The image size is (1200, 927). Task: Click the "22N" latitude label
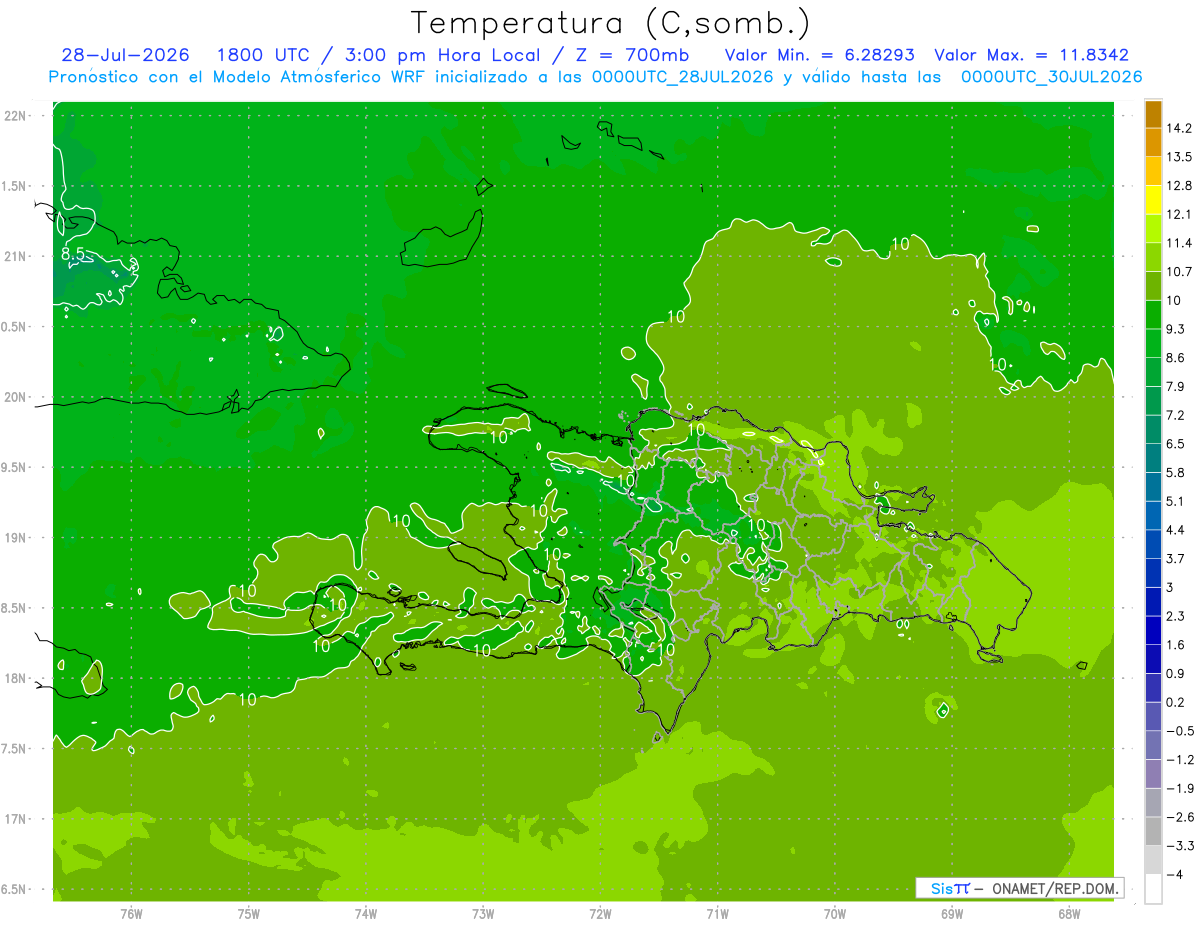click(13, 115)
